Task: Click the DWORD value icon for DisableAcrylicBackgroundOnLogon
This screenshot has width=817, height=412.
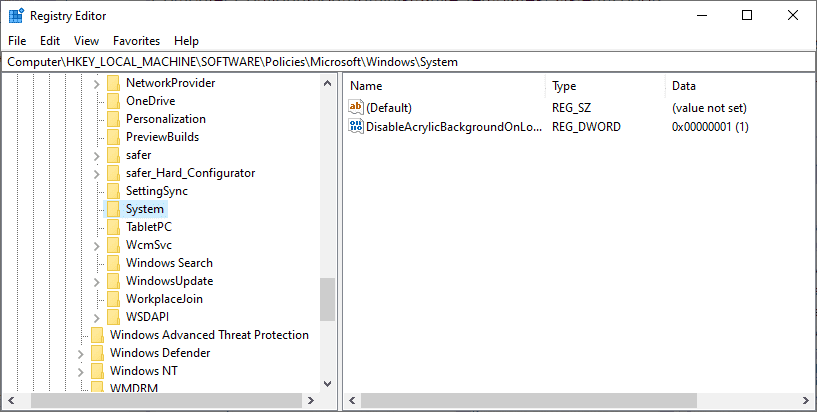Action: point(357,127)
